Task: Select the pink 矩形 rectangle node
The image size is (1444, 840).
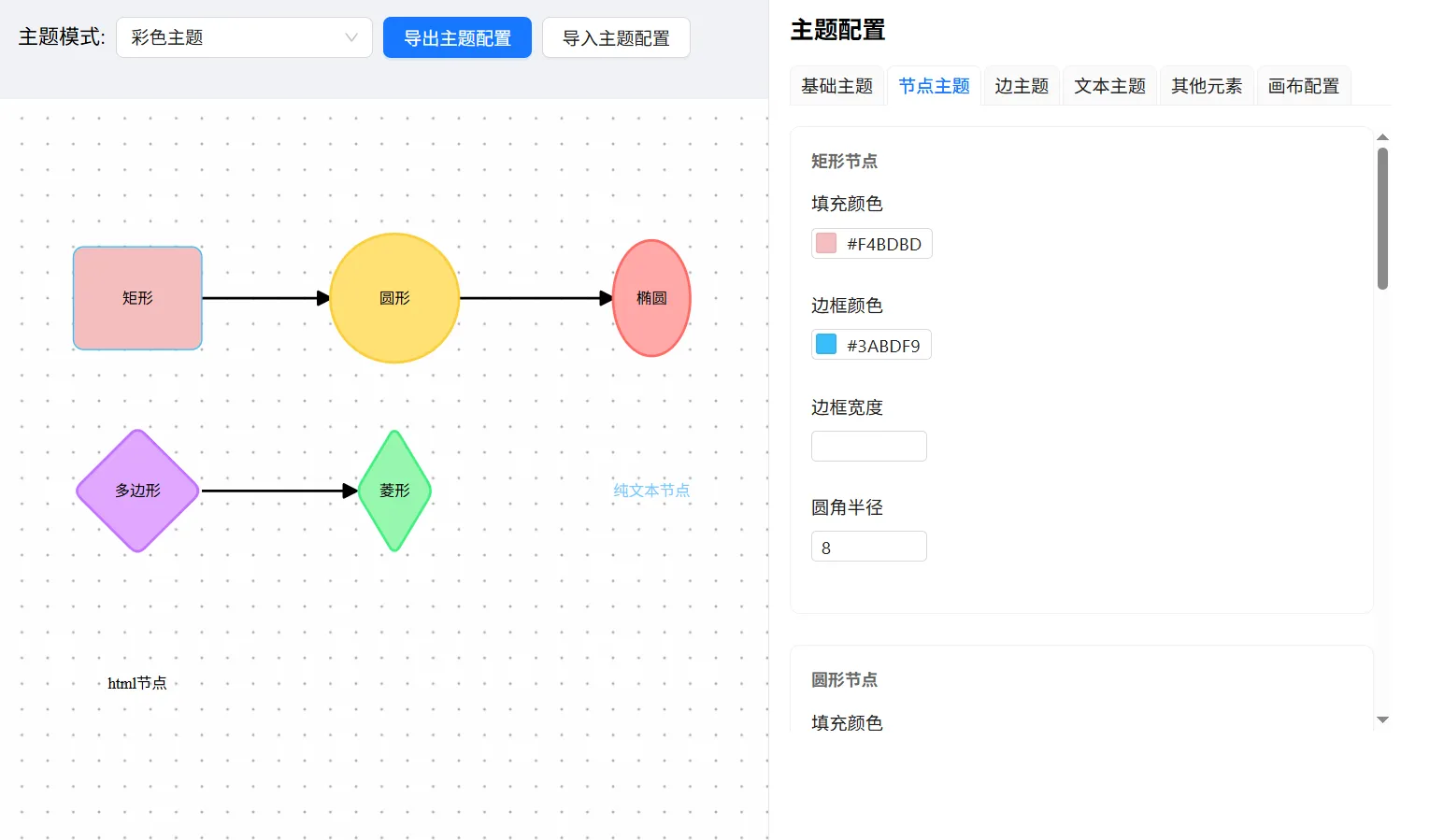Action: pos(137,298)
